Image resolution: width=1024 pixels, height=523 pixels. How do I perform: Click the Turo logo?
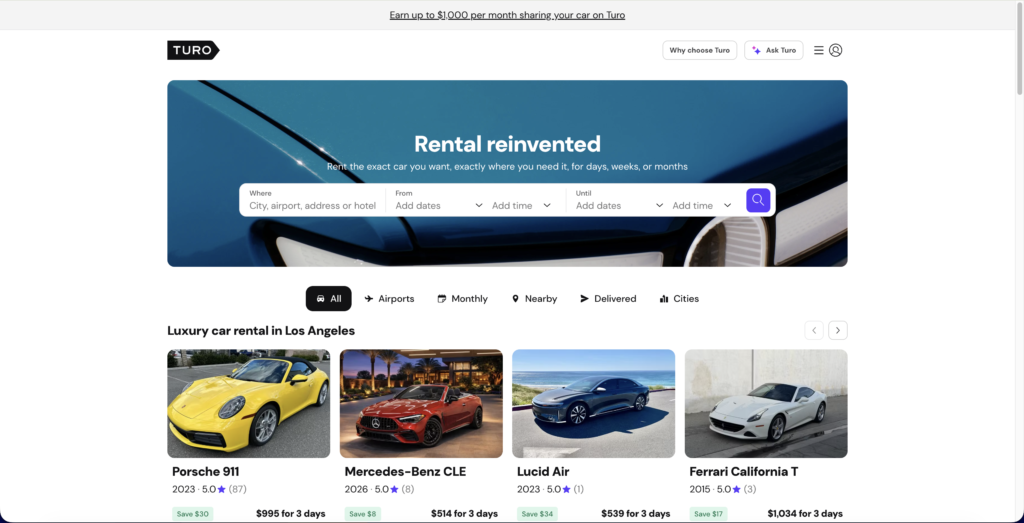coord(193,50)
